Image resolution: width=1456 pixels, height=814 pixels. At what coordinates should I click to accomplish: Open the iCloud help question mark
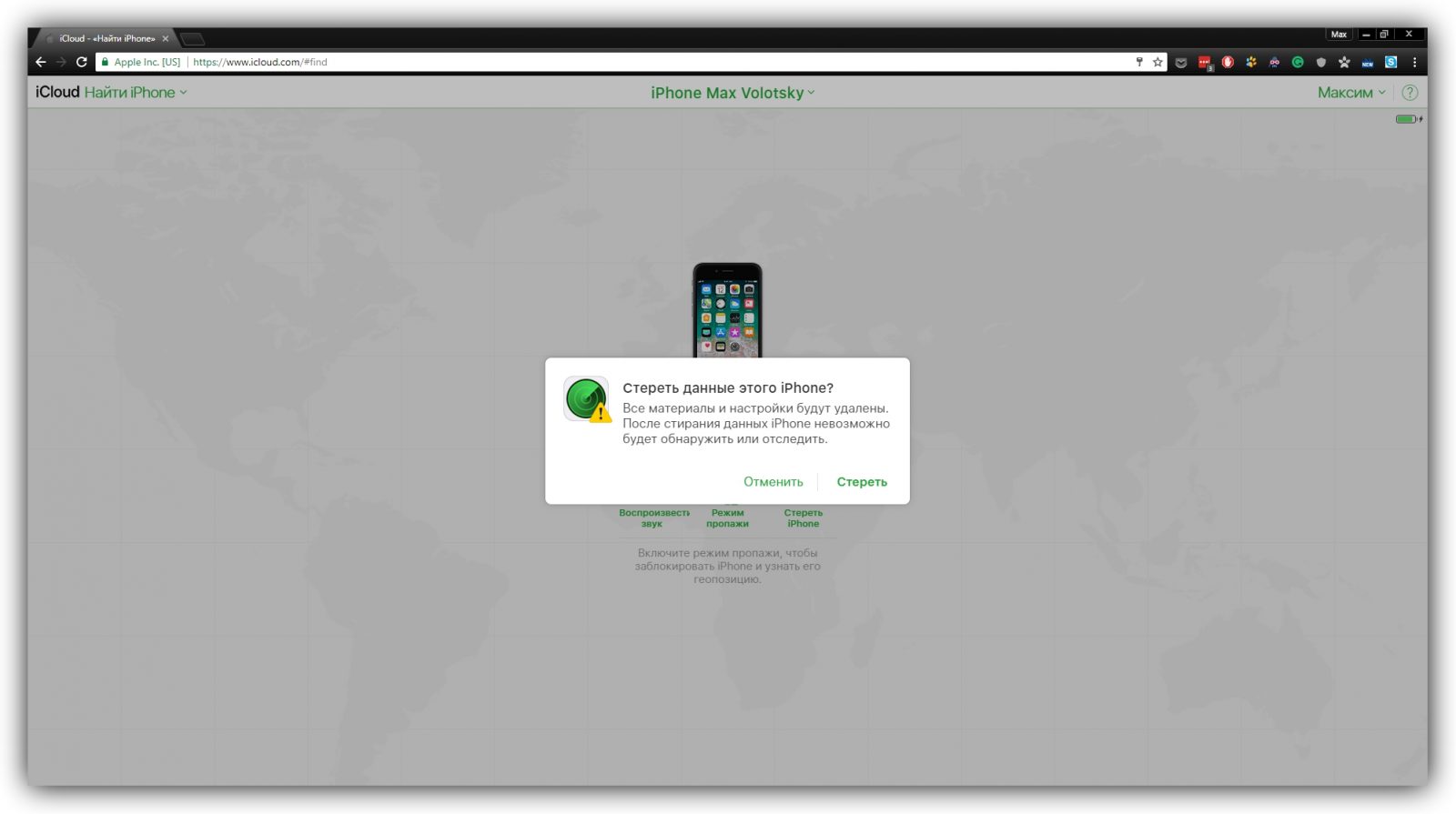pyautogui.click(x=1410, y=93)
